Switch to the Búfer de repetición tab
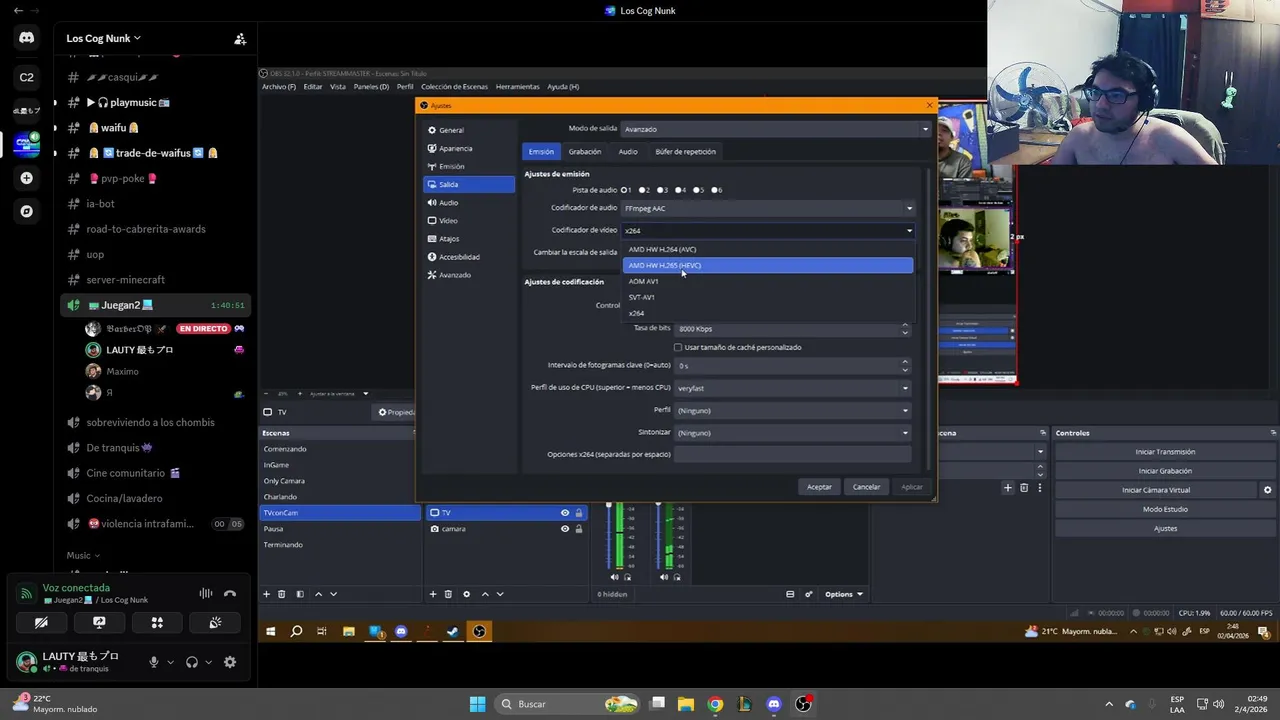The height and width of the screenshot is (720, 1280). [685, 152]
